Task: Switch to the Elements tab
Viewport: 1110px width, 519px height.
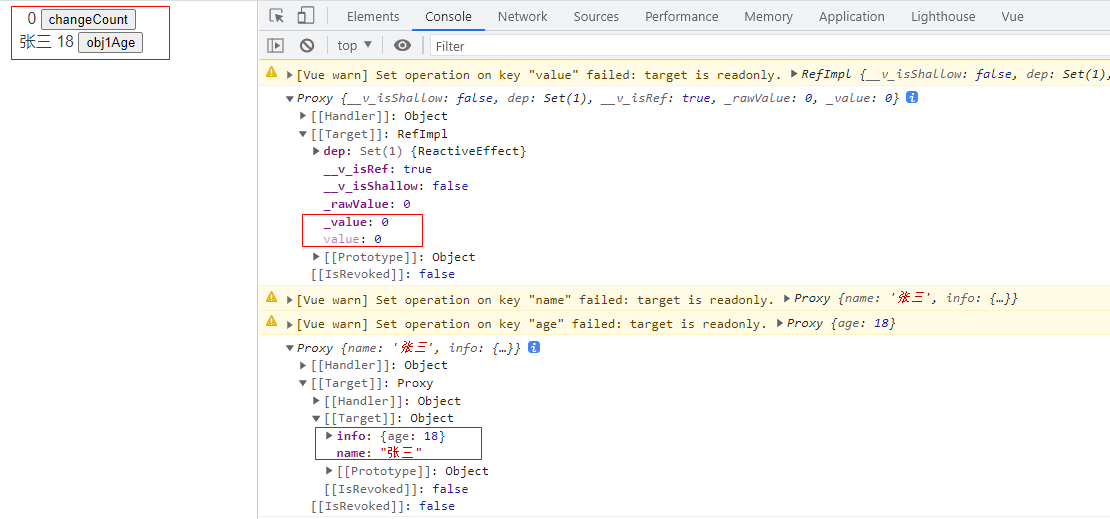Action: tap(373, 16)
